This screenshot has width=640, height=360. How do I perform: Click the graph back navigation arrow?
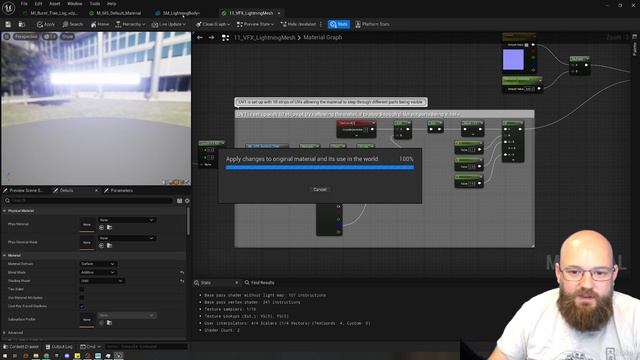click(200, 38)
